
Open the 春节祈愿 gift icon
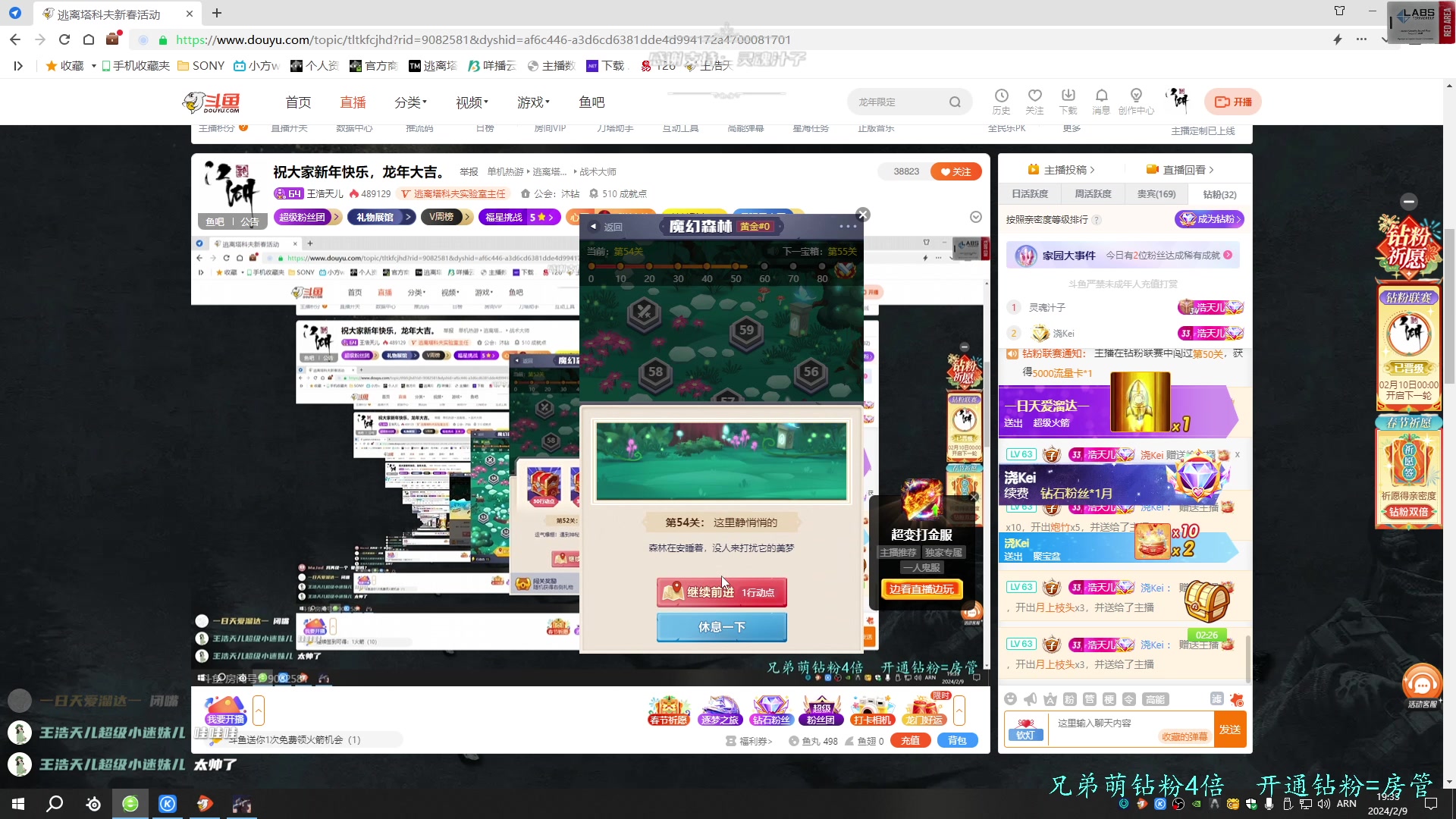click(668, 711)
